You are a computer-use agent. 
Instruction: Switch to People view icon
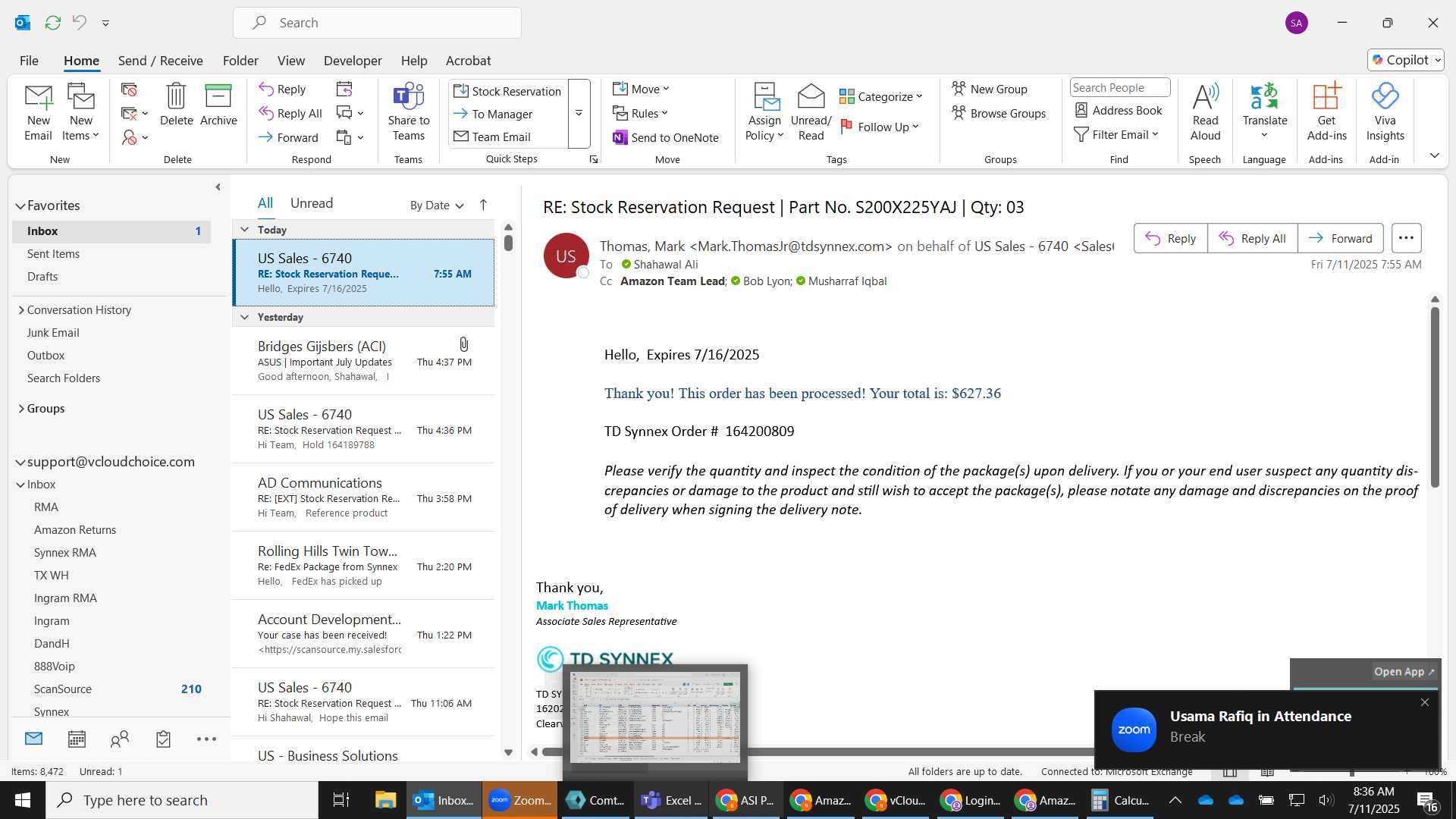pos(120,739)
